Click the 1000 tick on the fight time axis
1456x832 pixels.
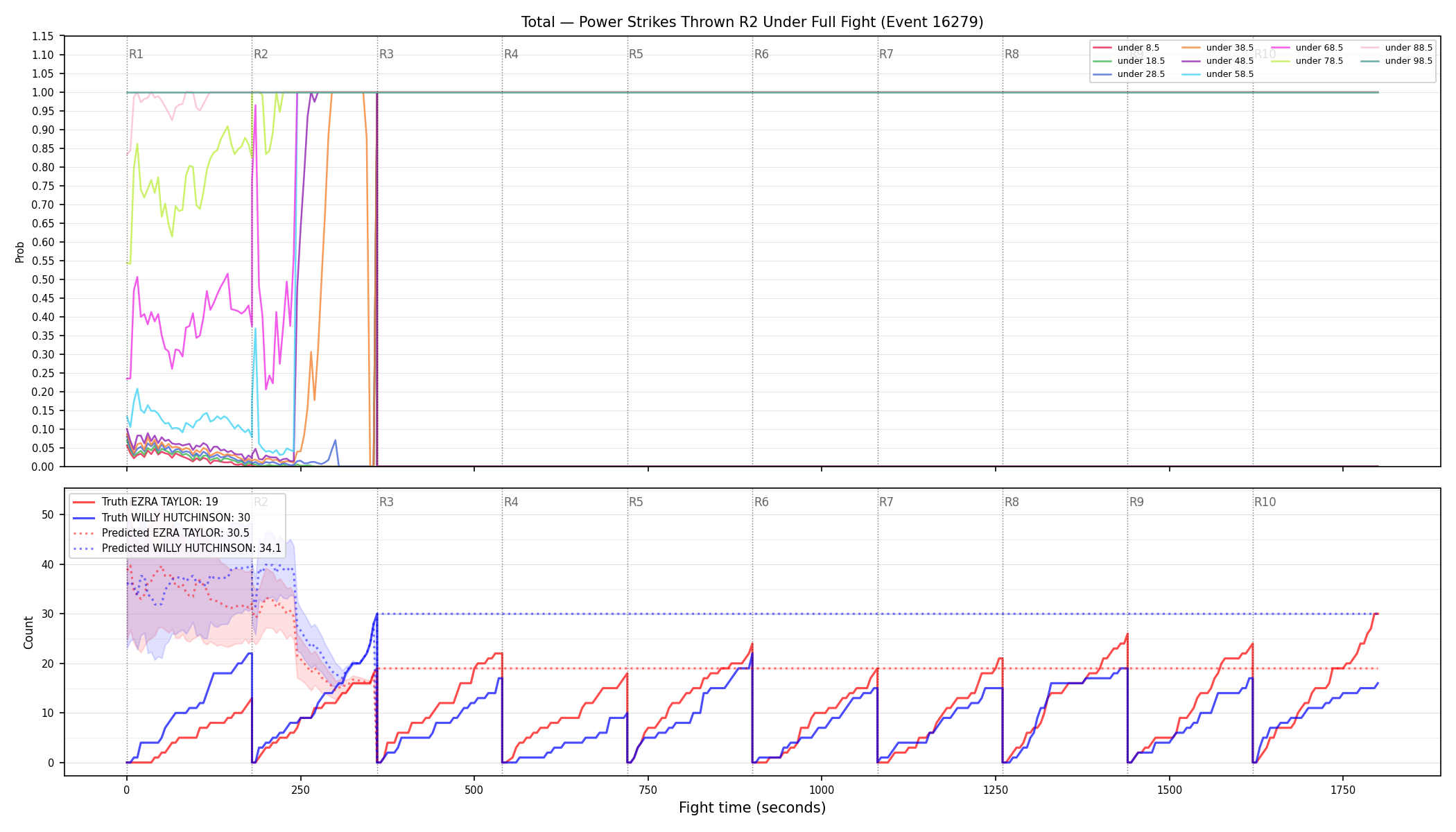(822, 790)
